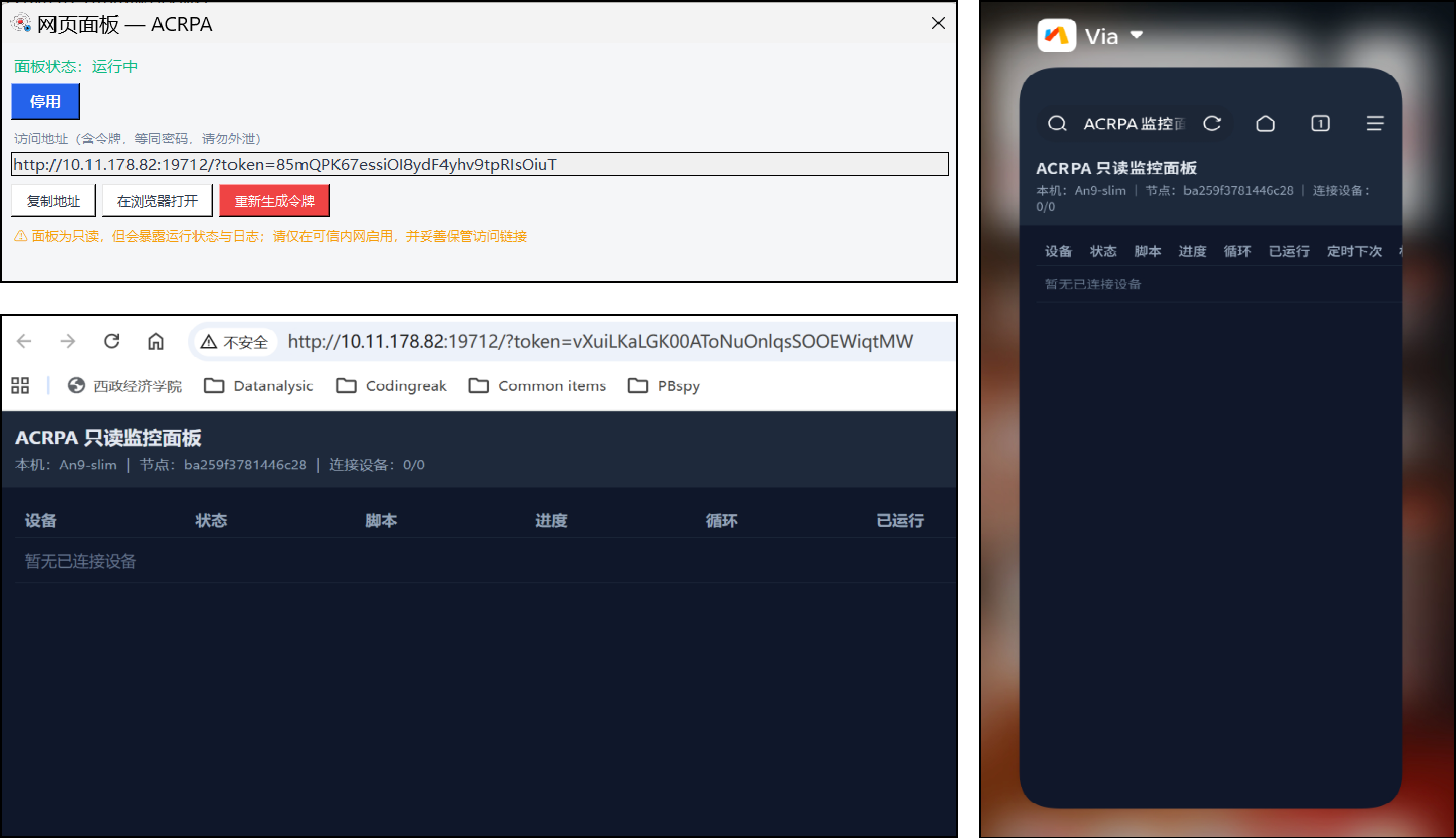Click the 复制地址 button
Screen dimensions: 1456x838
point(53,201)
